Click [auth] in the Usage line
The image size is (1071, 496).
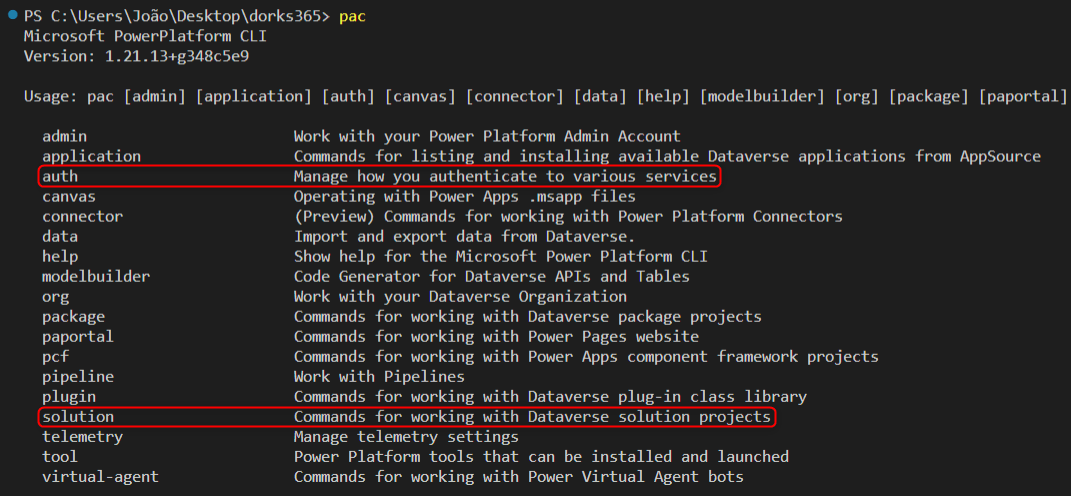pos(348,96)
